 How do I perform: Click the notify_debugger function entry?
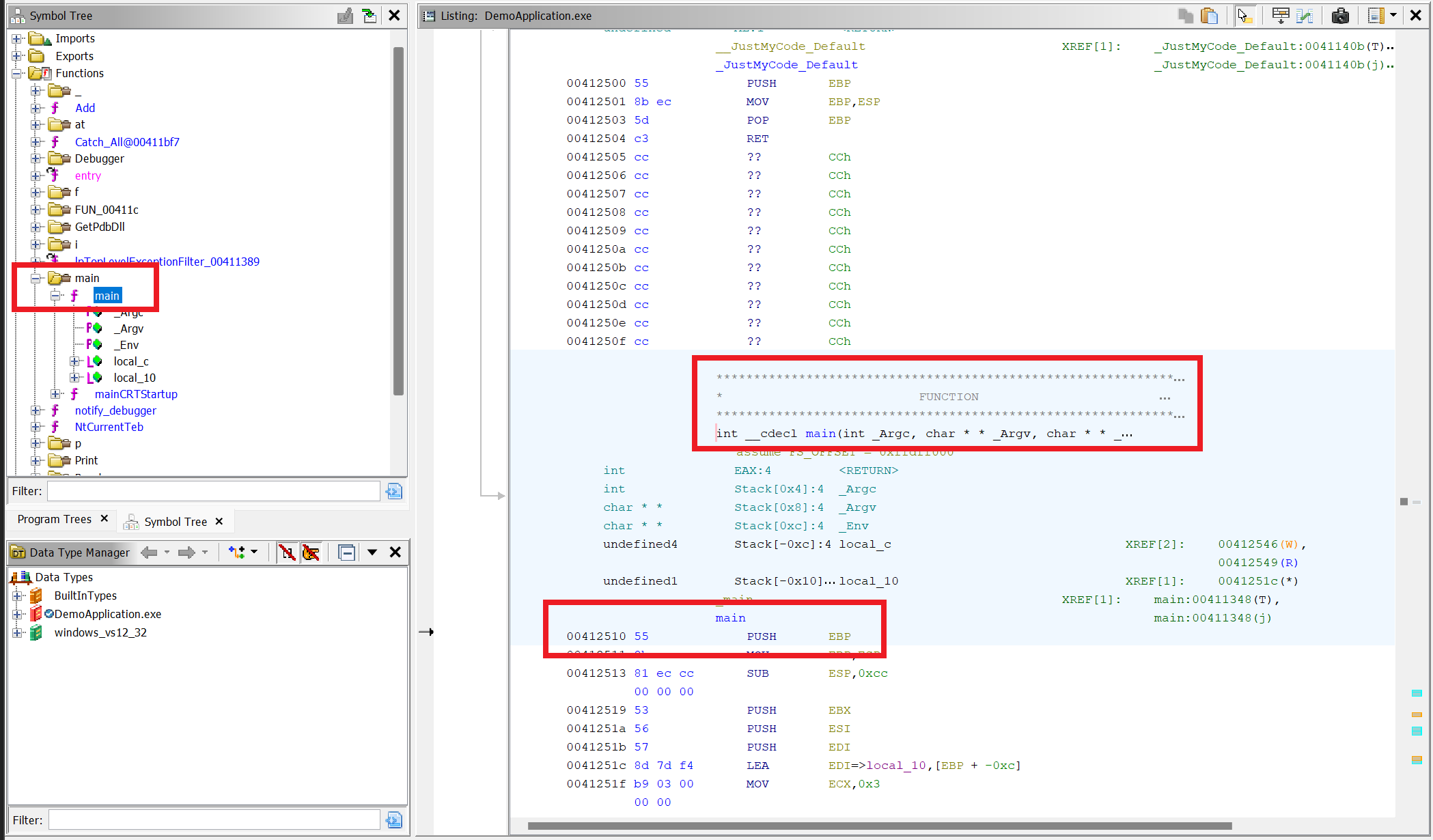point(115,410)
